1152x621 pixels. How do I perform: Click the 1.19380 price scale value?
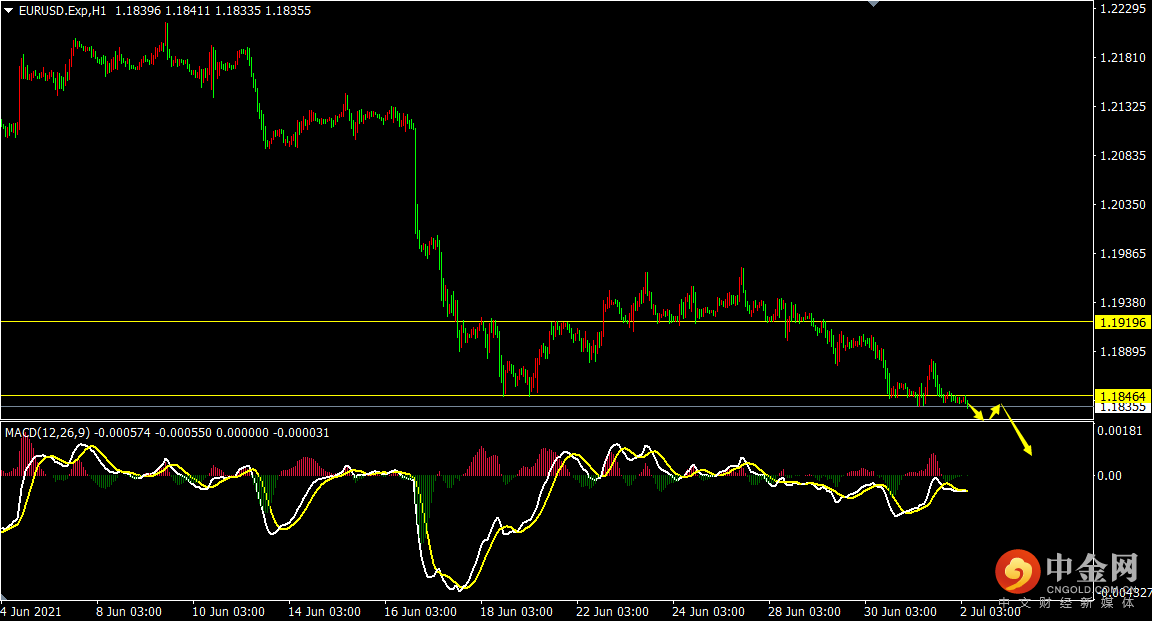click(1123, 303)
